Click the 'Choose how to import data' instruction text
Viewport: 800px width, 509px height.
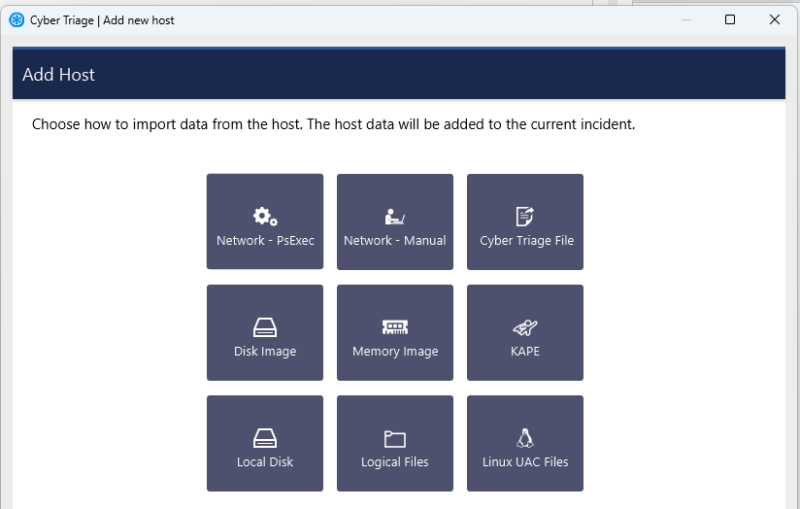(x=334, y=124)
